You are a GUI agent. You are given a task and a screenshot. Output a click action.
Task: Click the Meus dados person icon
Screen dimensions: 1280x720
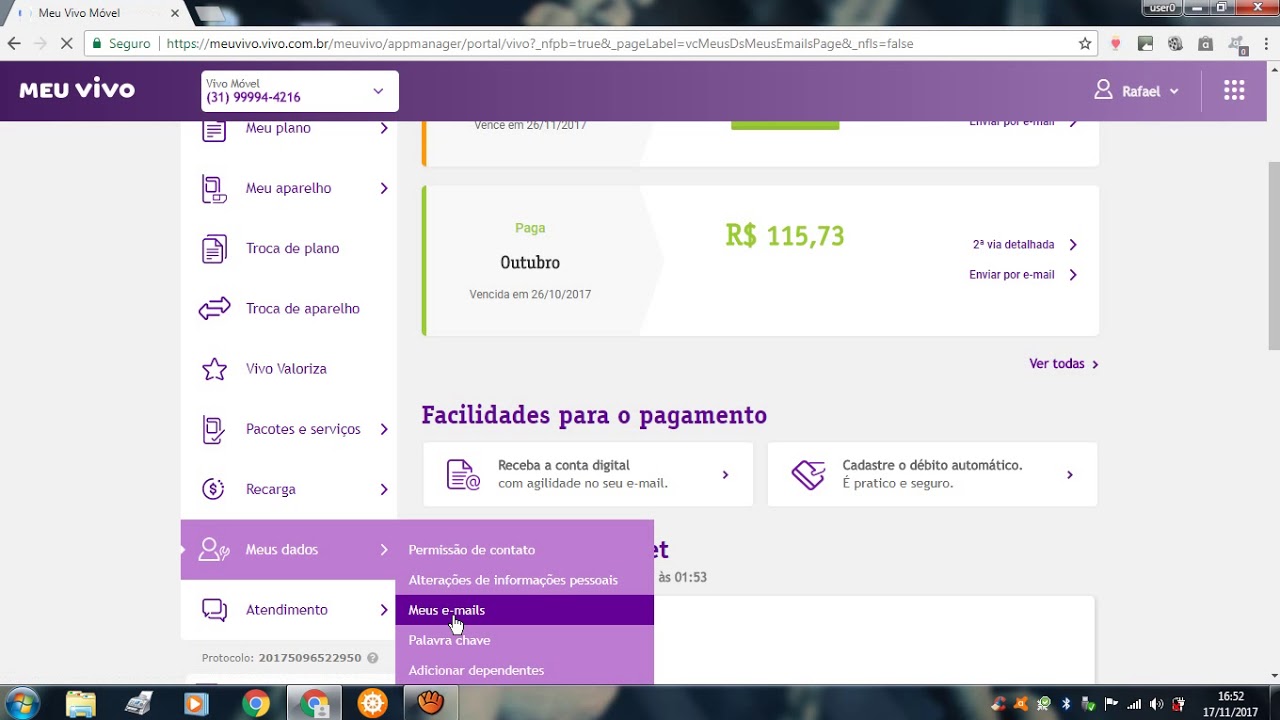pyautogui.click(x=214, y=549)
